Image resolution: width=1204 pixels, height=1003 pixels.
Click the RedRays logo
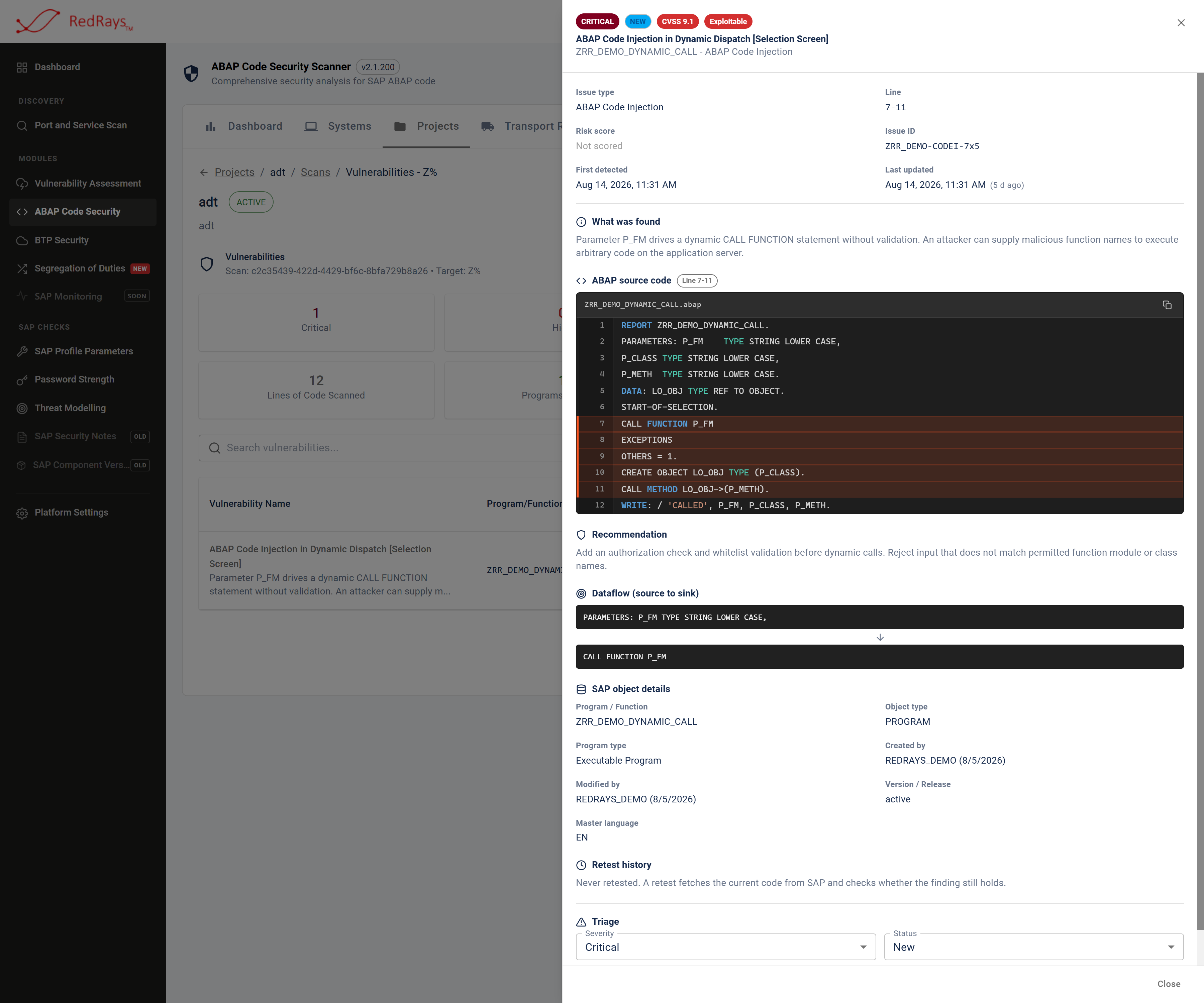(x=75, y=21)
